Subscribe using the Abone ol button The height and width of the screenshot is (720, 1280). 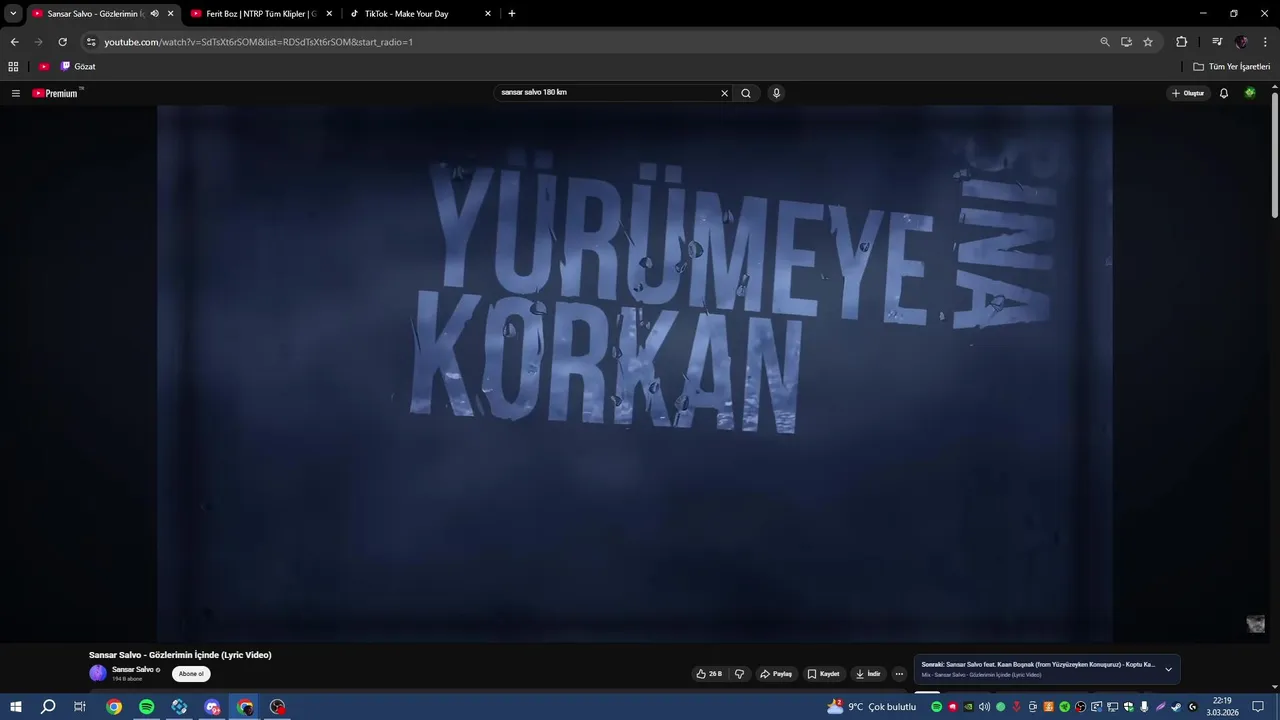[191, 674]
